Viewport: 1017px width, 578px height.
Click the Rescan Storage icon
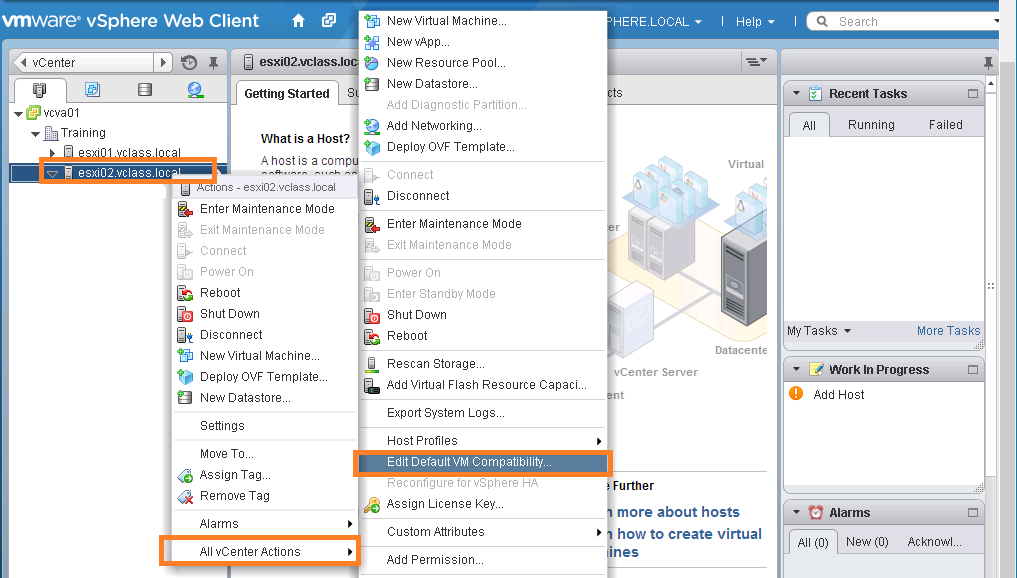tap(372, 364)
